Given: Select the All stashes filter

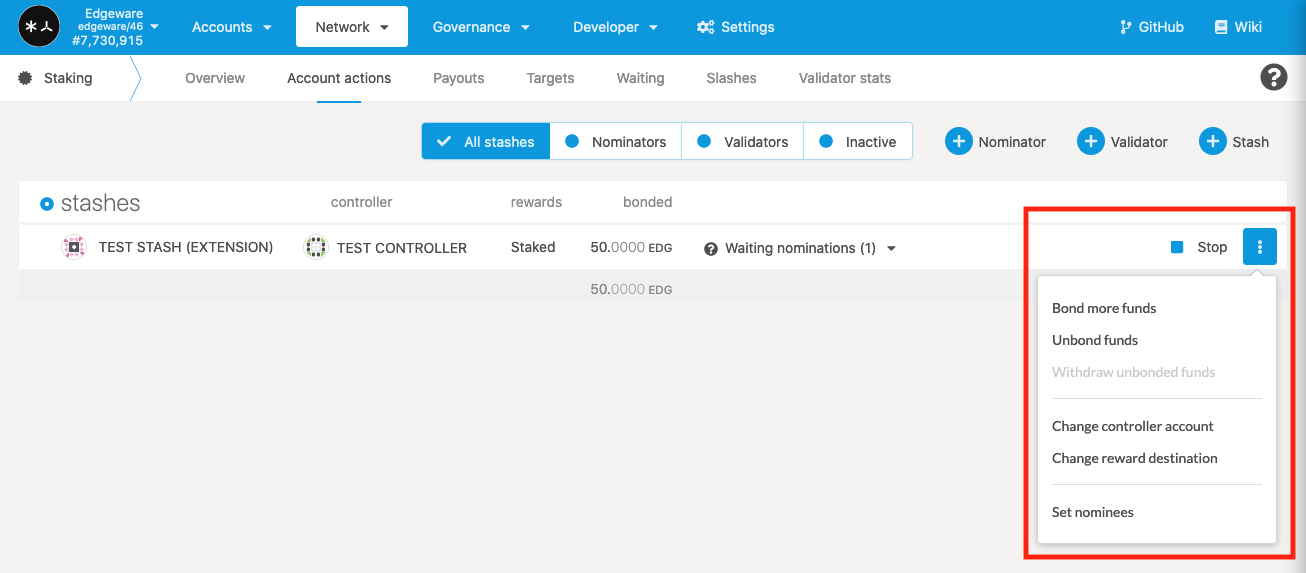Looking at the screenshot, I should (486, 142).
